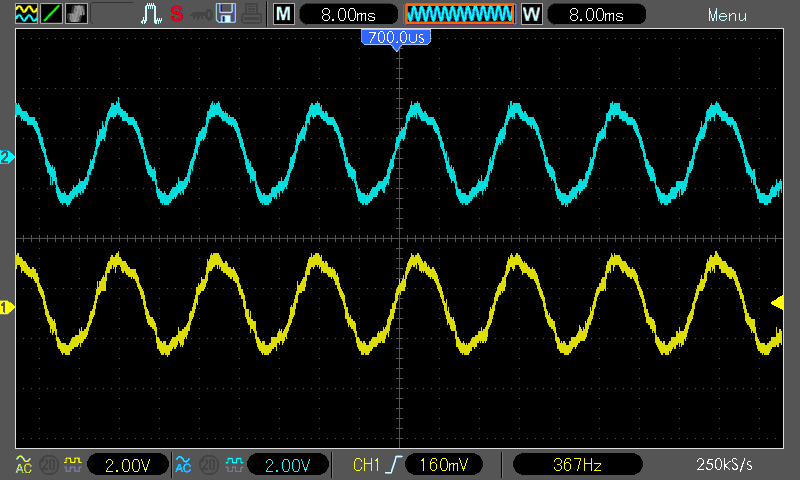Select the 160mV trigger level value

click(443, 465)
